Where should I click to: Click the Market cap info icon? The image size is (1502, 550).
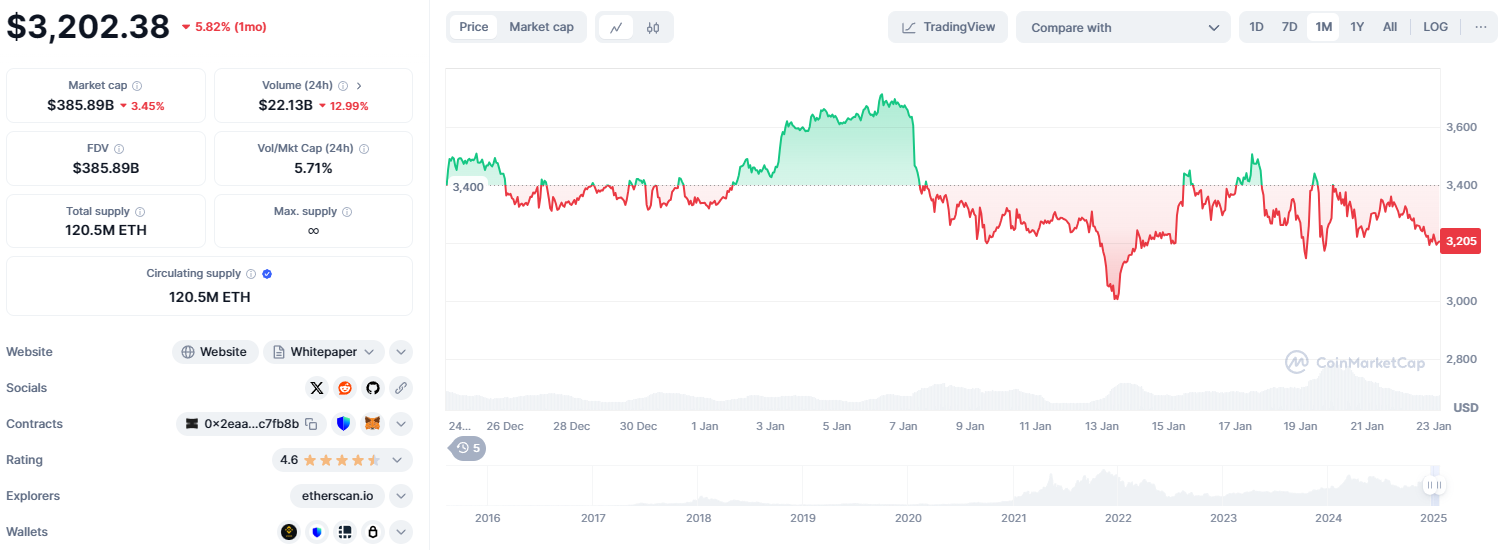coord(137,86)
